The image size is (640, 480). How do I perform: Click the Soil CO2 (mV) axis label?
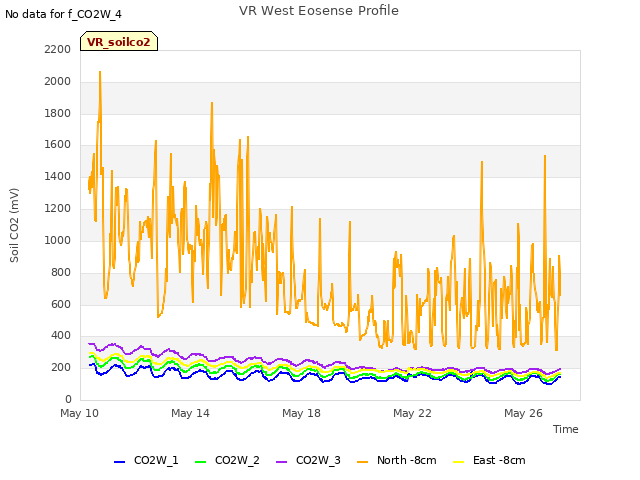click(14, 225)
